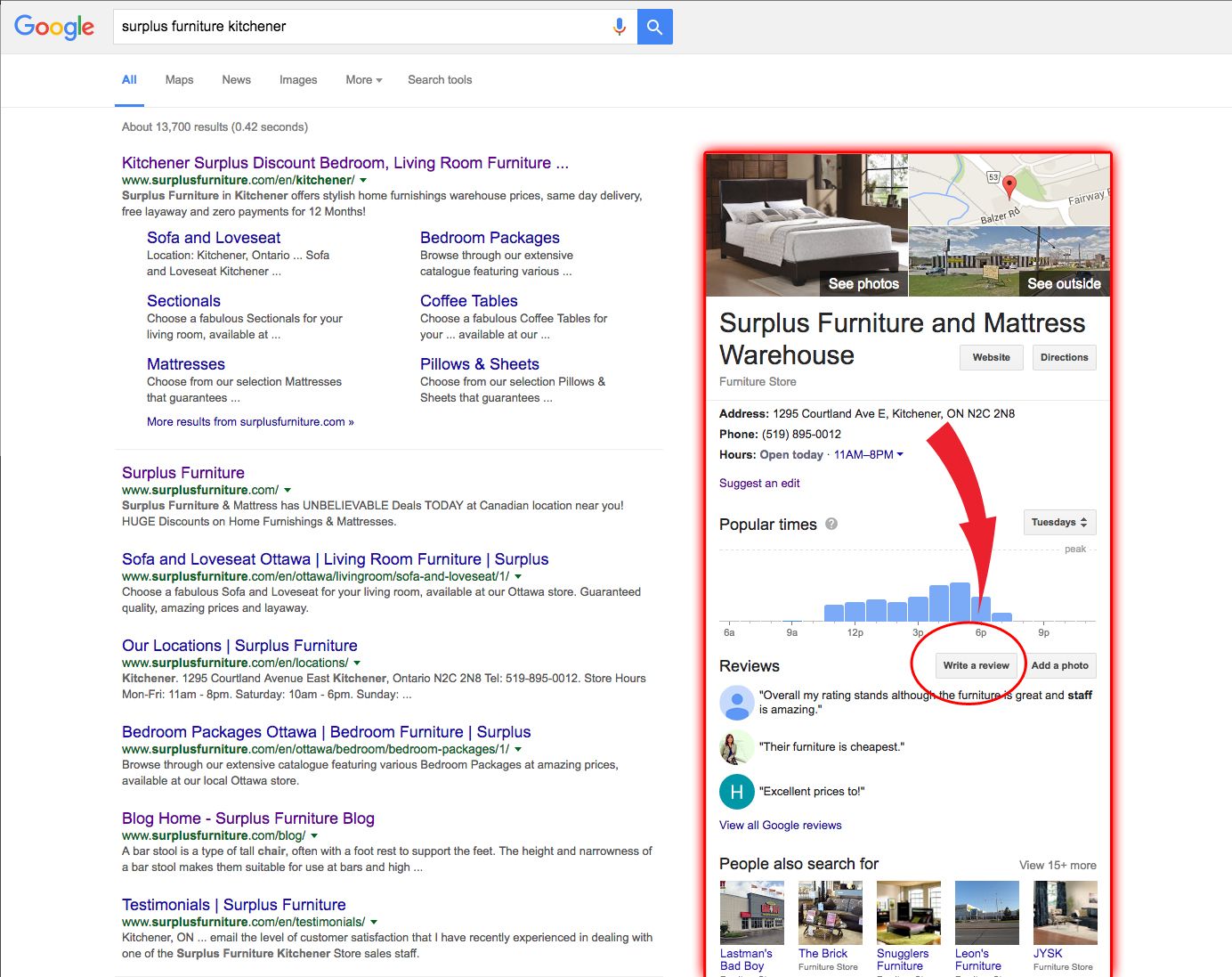Expand the arrow next to www.surplusfurniture.com/ URL
Screen dimensions: 1232x977
[288, 490]
